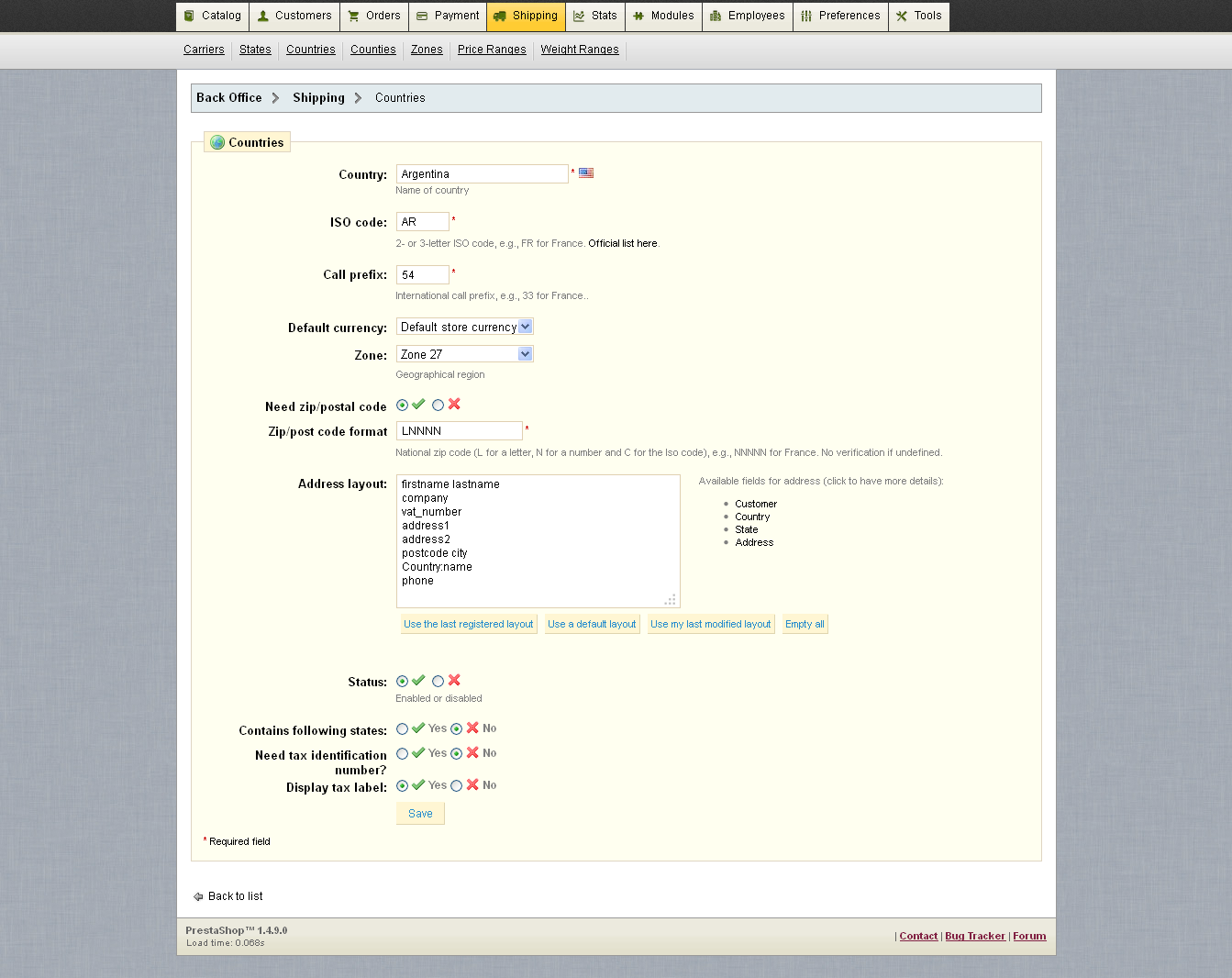Open the States submenu tab
Screen dimensions: 1232x978
click(255, 50)
